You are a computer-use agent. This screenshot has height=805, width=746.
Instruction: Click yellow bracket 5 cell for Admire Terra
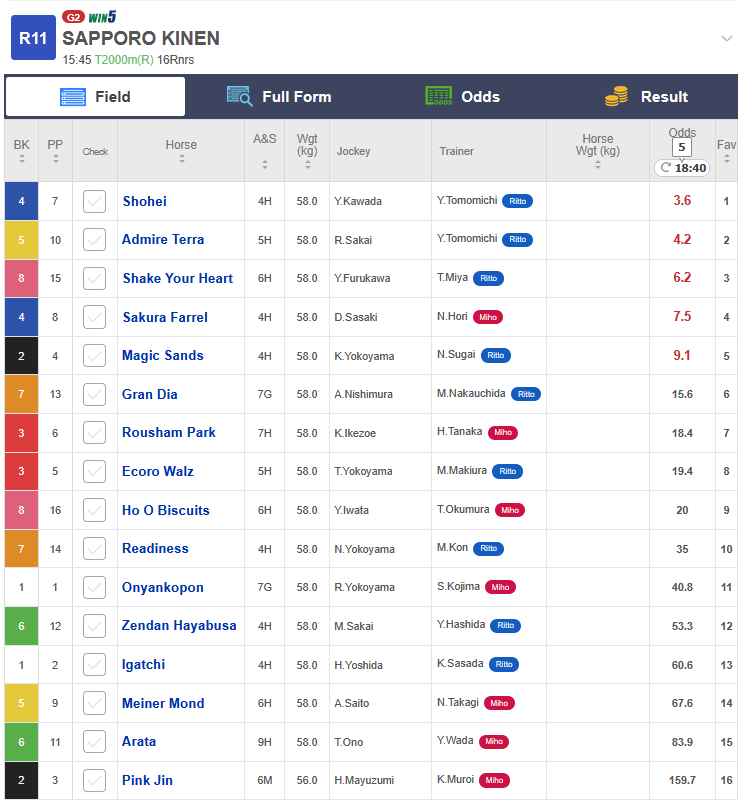[x=22, y=240]
